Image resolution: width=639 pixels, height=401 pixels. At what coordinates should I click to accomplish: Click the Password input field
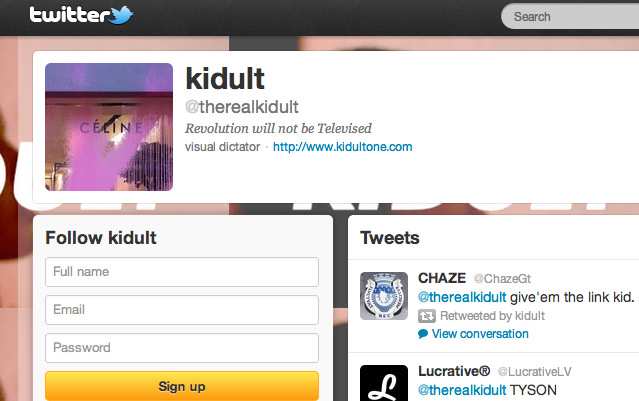click(182, 348)
